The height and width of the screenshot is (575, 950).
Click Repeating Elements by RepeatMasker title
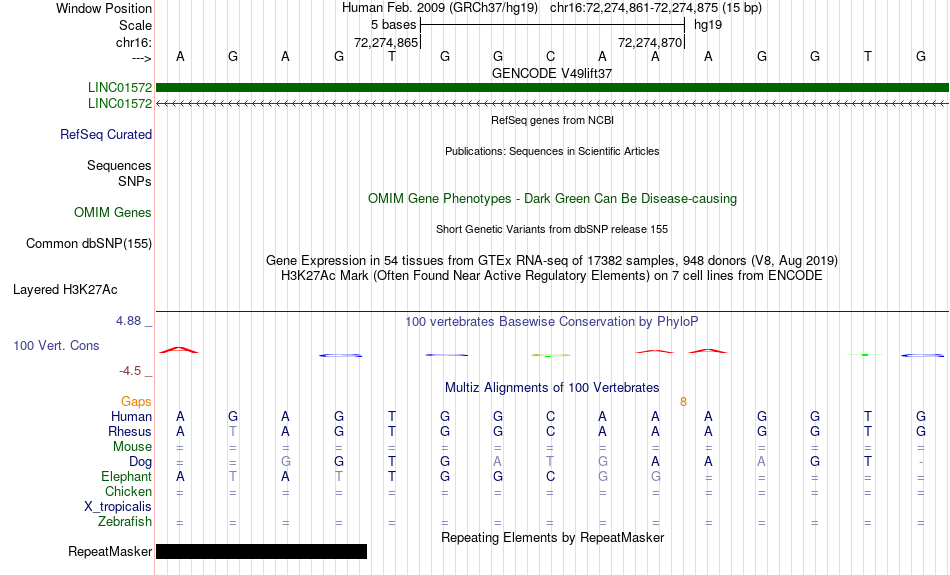pyautogui.click(x=552, y=538)
